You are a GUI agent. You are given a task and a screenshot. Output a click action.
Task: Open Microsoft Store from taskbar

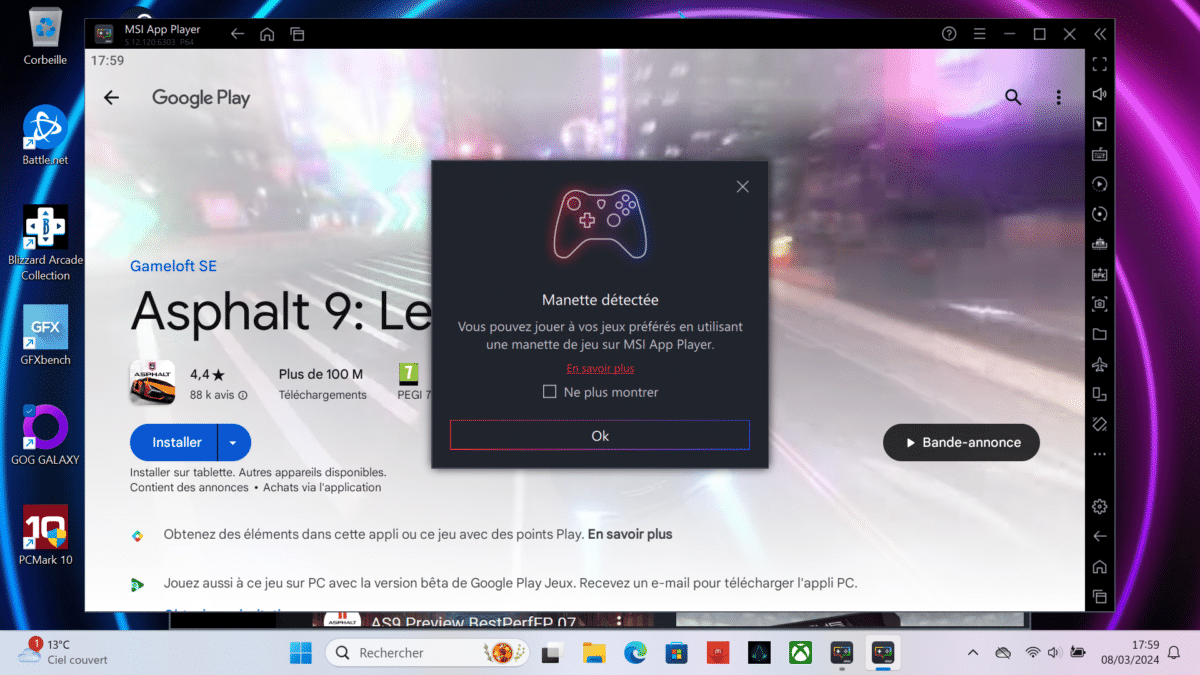(676, 653)
